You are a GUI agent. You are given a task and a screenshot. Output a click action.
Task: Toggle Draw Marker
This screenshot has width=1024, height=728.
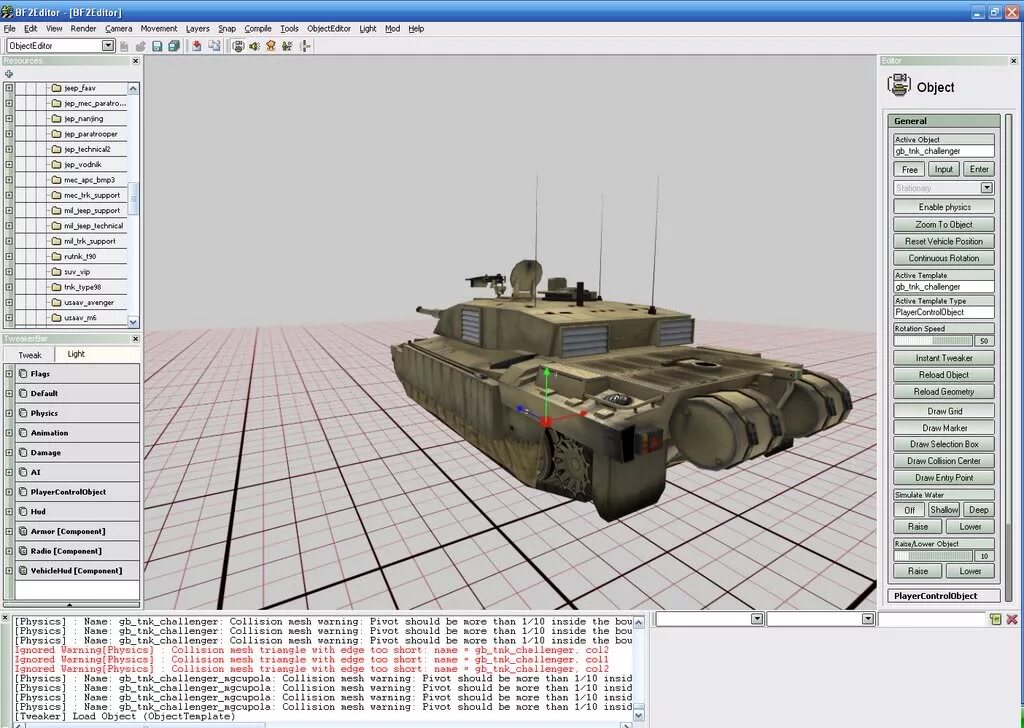944,428
